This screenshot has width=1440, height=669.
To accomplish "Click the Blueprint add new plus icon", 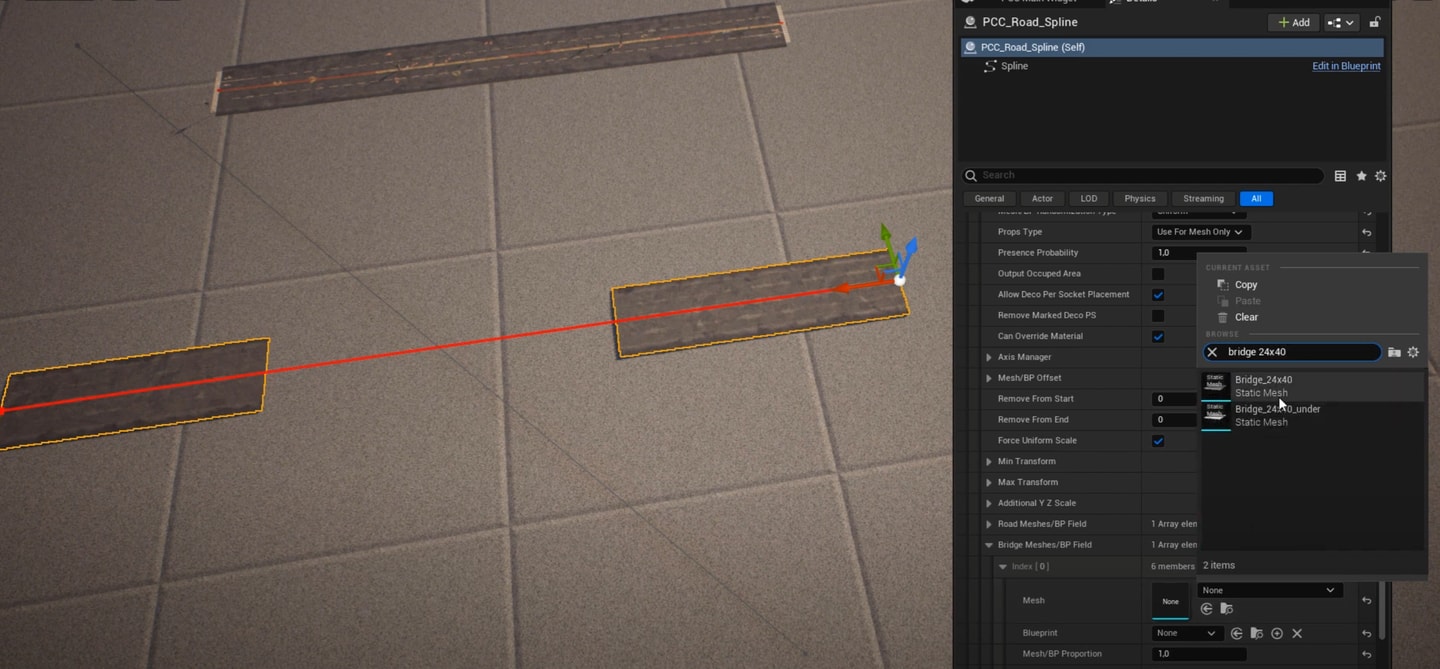I will [x=1277, y=633].
